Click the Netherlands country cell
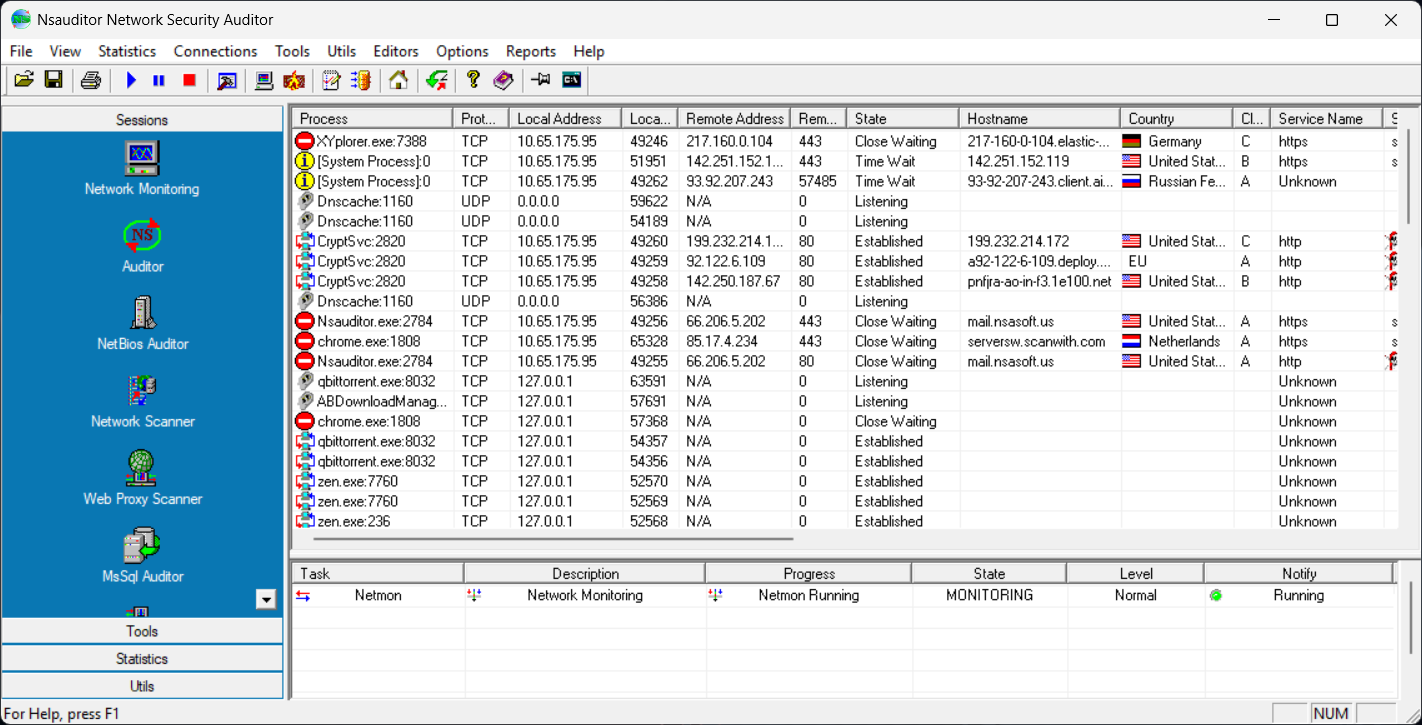 (x=1177, y=341)
